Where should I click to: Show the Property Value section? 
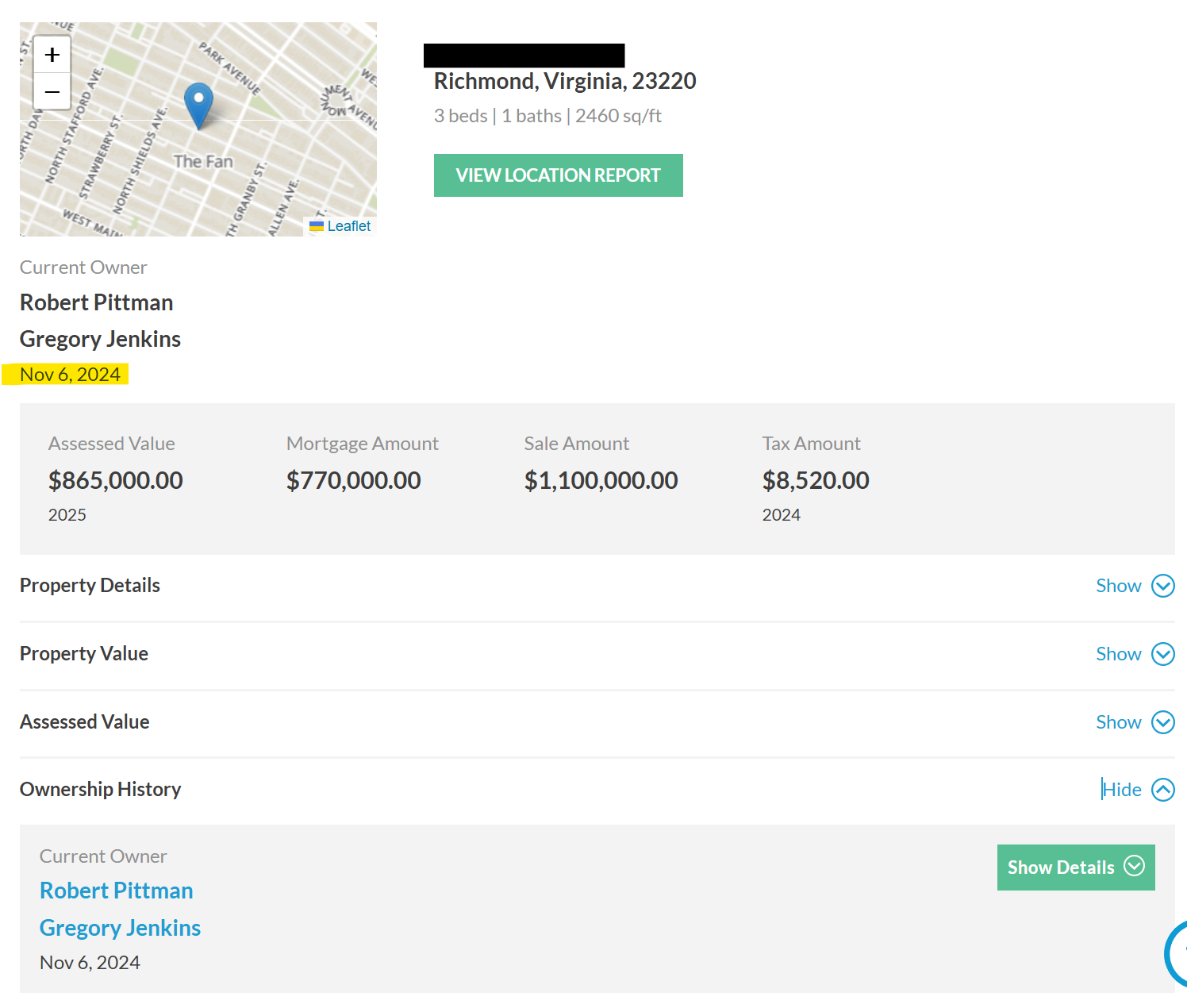pos(1118,654)
